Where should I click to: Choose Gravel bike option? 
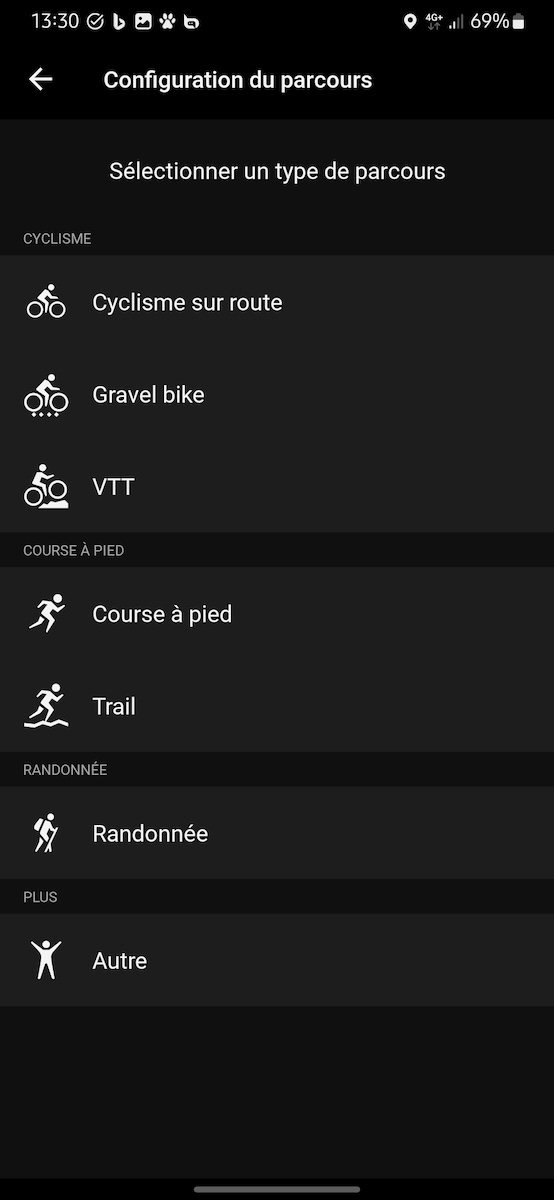coord(277,394)
